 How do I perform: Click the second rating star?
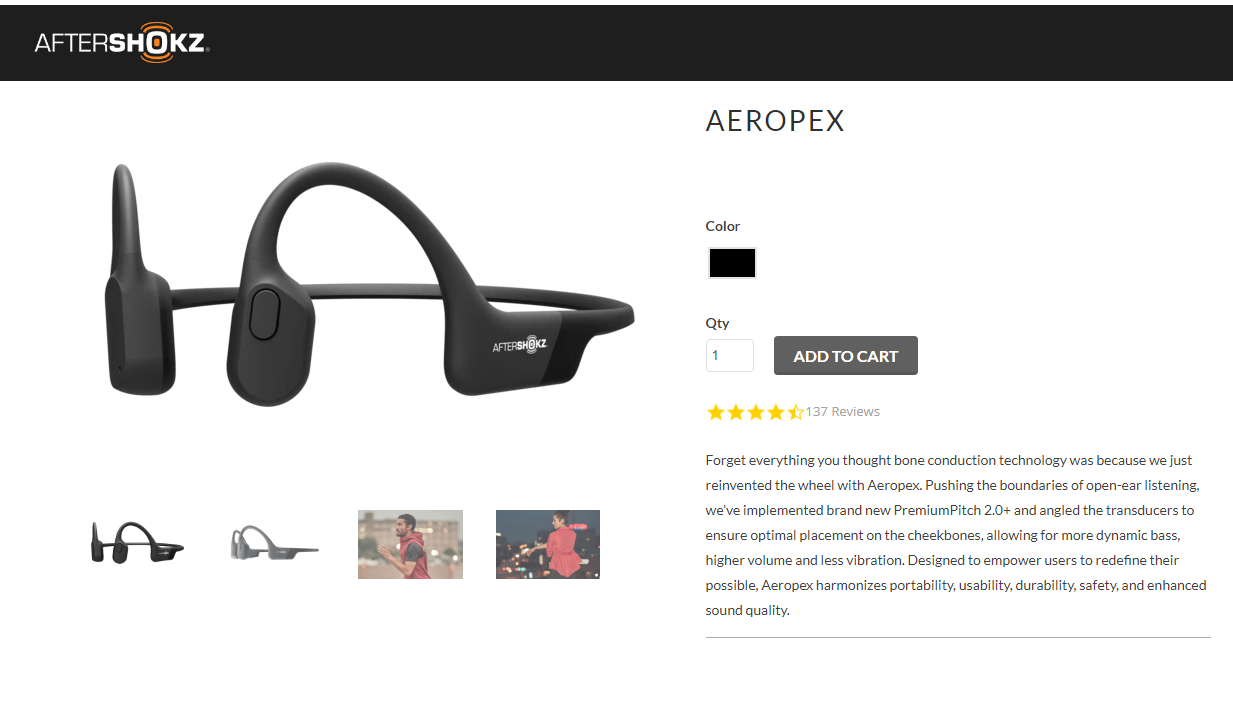click(x=735, y=412)
